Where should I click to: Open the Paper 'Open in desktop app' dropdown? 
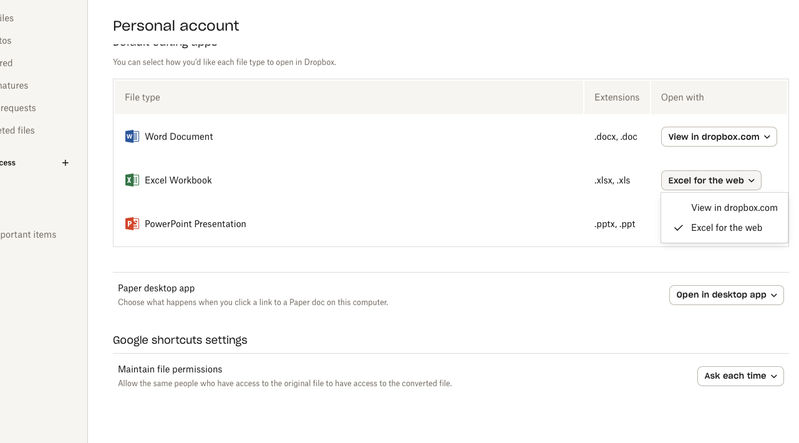[x=726, y=295]
